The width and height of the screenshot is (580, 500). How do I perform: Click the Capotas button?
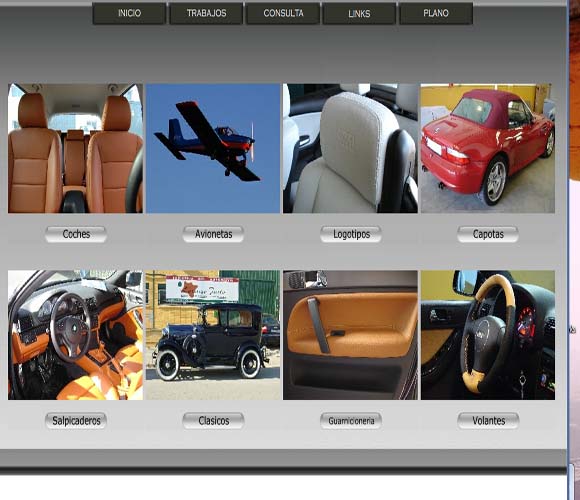point(488,234)
